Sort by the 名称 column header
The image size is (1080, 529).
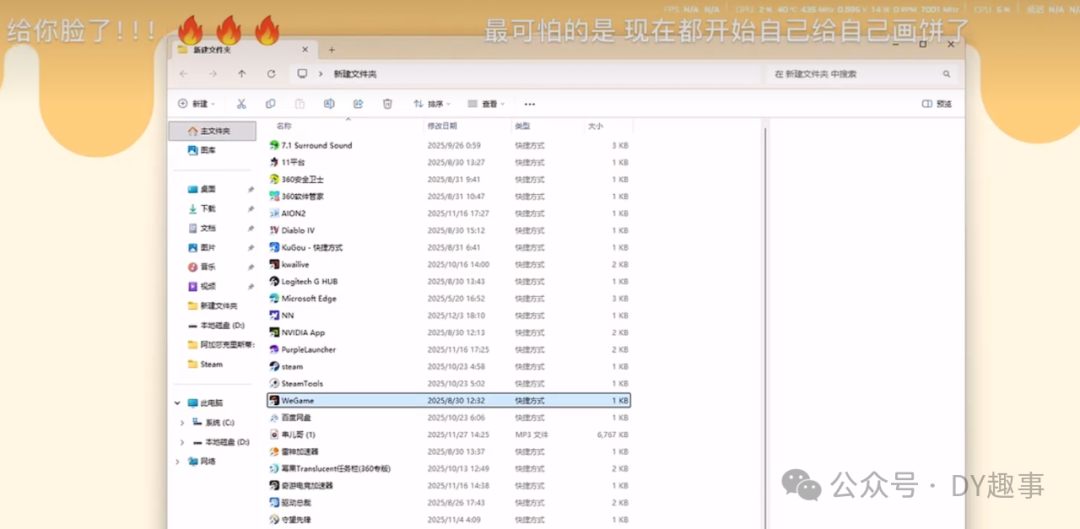(284, 126)
